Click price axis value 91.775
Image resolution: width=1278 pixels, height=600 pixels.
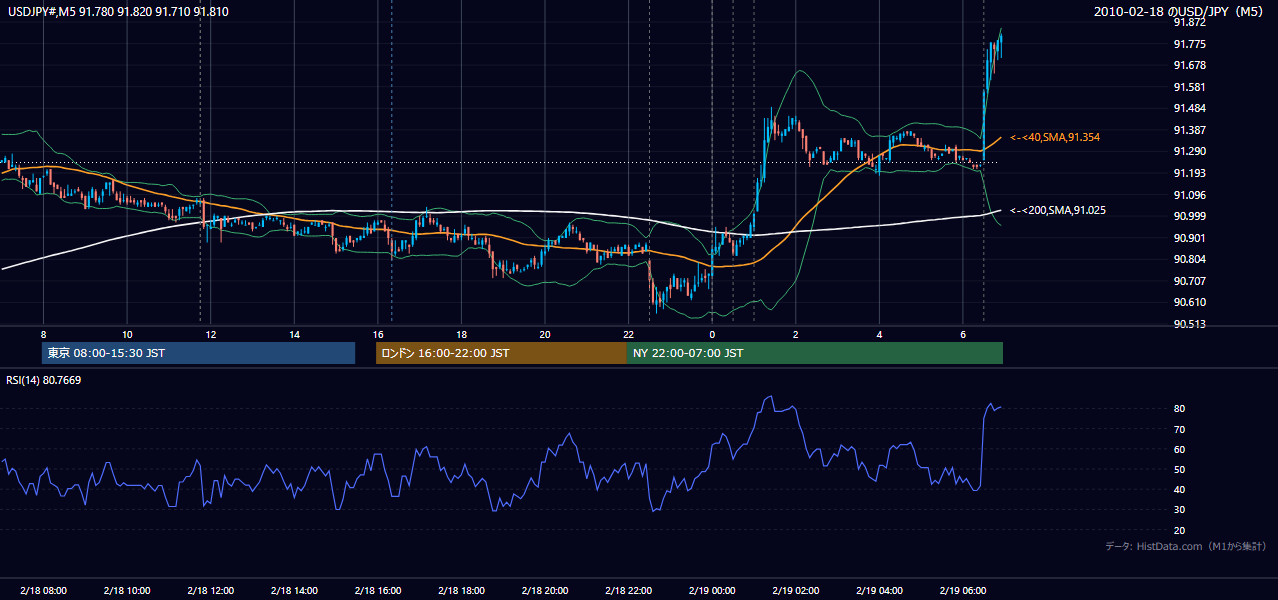(1190, 44)
